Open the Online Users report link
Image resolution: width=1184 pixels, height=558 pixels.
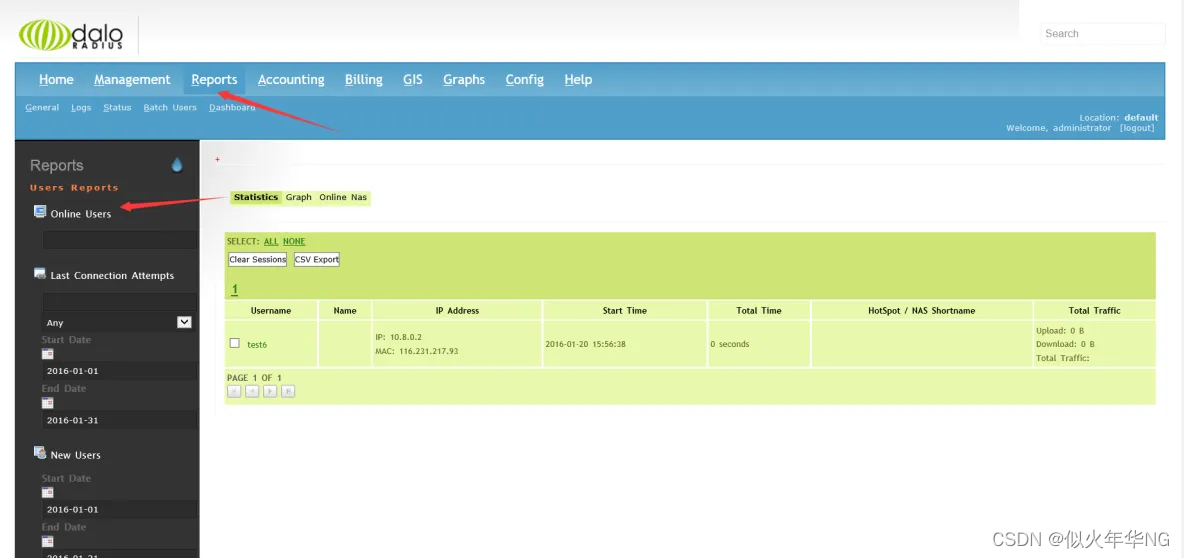pyautogui.click(x=81, y=214)
